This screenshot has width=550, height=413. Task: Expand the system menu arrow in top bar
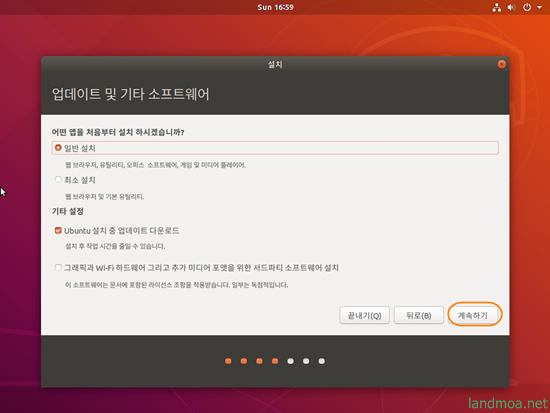pyautogui.click(x=539, y=7)
